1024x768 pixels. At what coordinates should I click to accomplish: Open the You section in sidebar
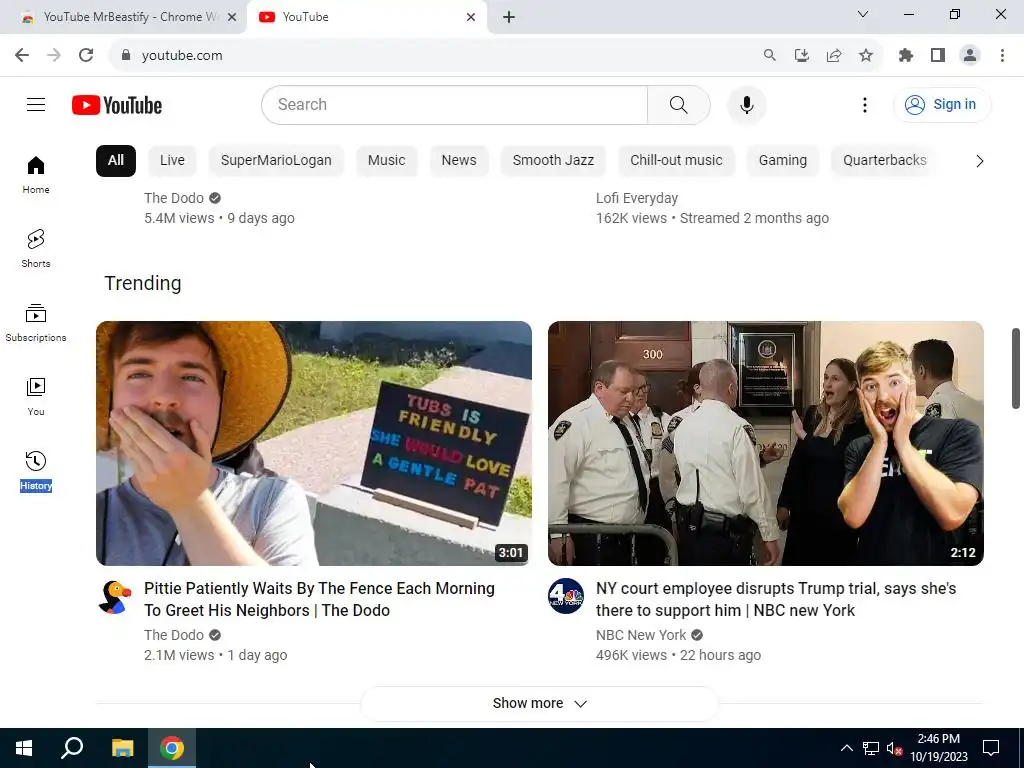tap(36, 396)
